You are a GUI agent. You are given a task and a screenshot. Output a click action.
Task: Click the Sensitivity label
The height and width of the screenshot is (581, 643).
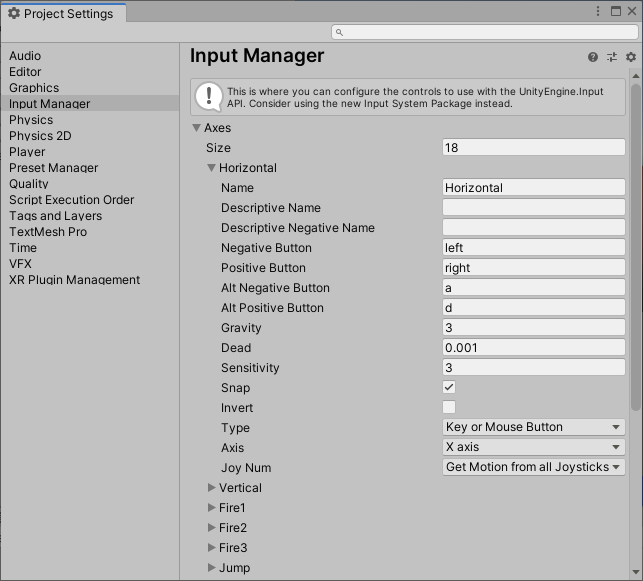point(250,368)
